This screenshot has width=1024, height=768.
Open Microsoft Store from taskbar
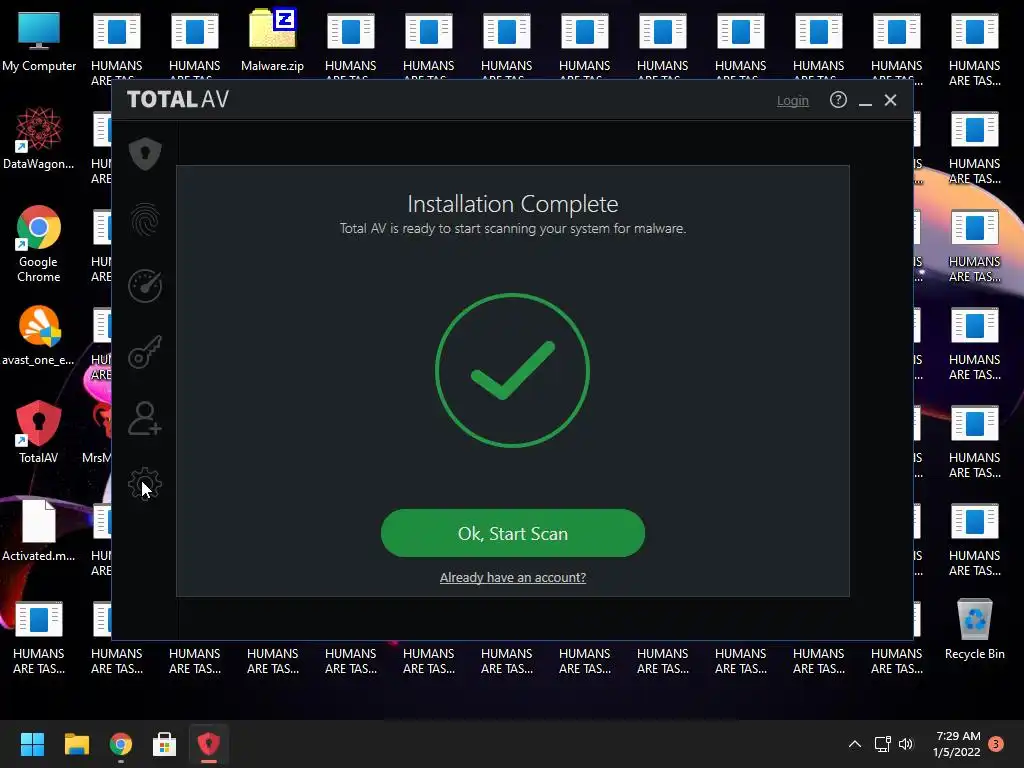point(165,744)
